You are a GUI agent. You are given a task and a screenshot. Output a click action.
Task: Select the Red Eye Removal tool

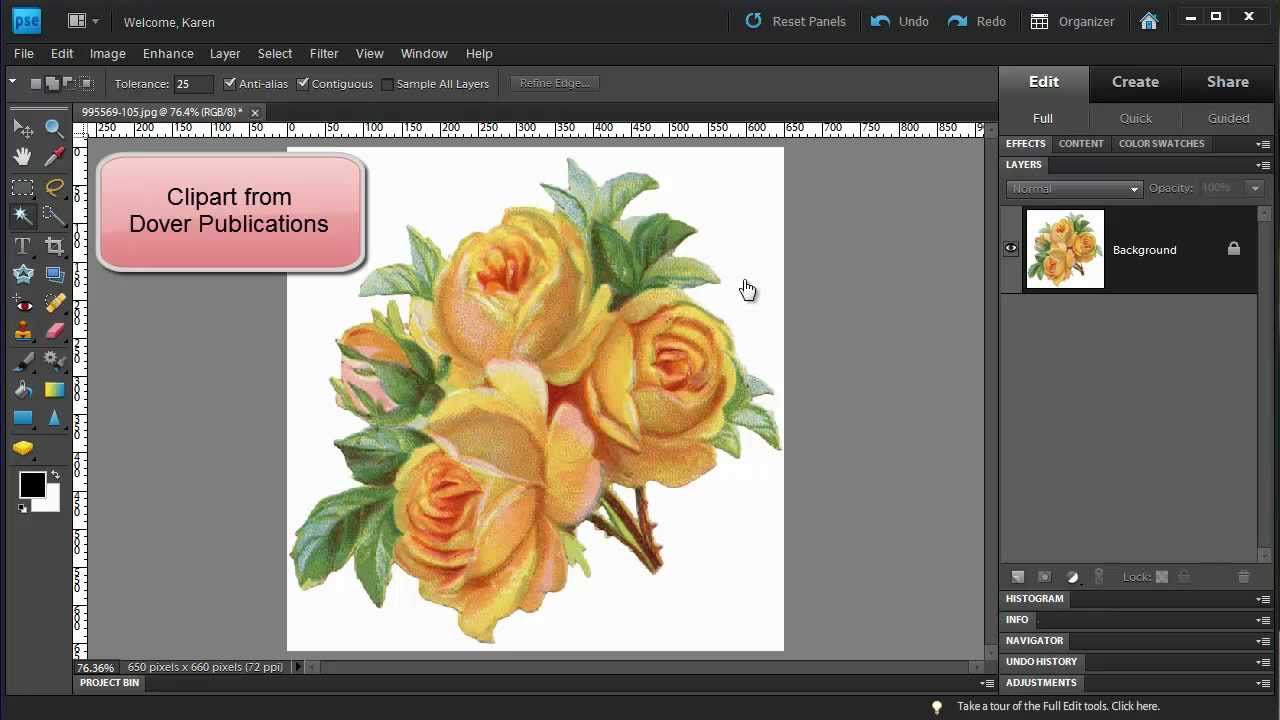coord(23,304)
